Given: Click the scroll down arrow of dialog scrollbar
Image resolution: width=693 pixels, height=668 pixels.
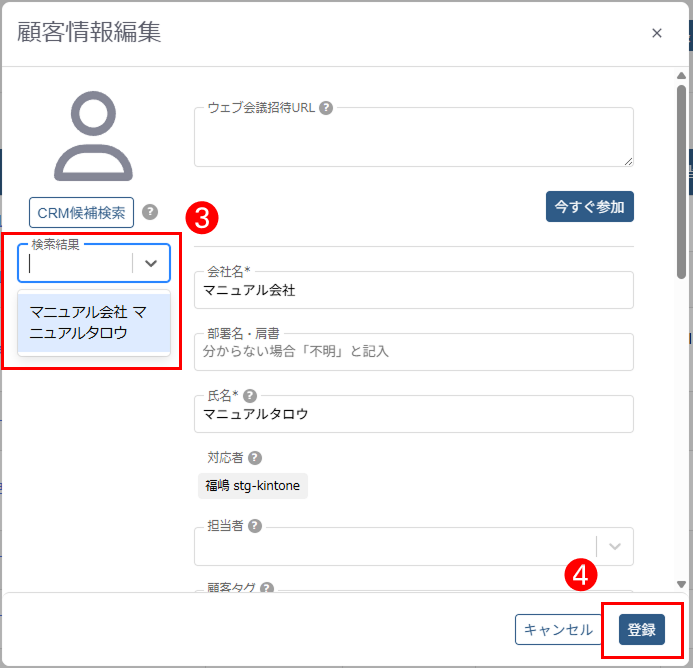Looking at the screenshot, I should (x=681, y=584).
